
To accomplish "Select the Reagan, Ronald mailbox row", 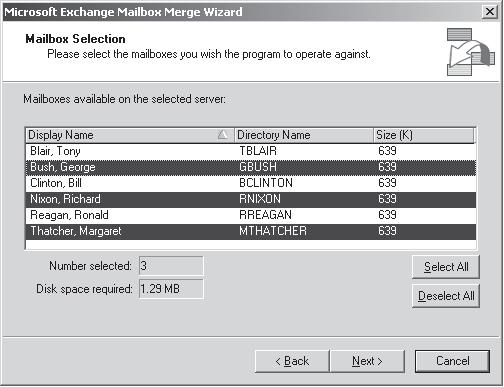I will (251, 215).
